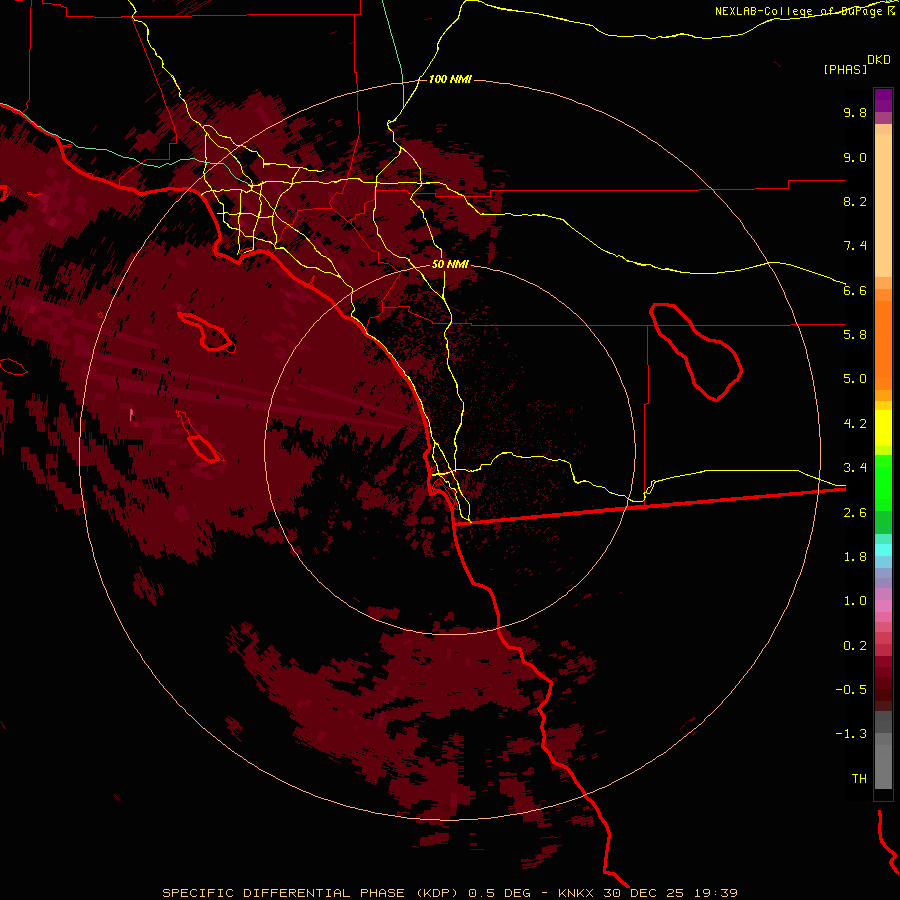Image resolution: width=900 pixels, height=900 pixels.
Task: Click the 1.0 legend value
Action: (x=855, y=601)
